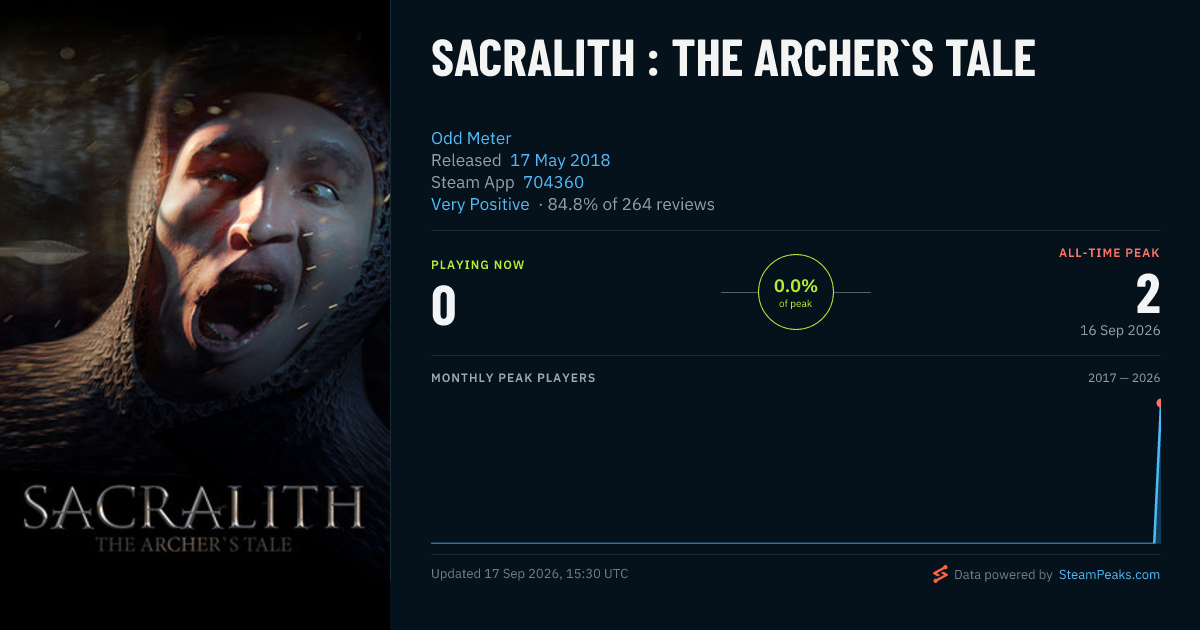The width and height of the screenshot is (1200, 630).
Task: Click the Updated 17 Sep 2026 timestamp
Action: point(530,574)
